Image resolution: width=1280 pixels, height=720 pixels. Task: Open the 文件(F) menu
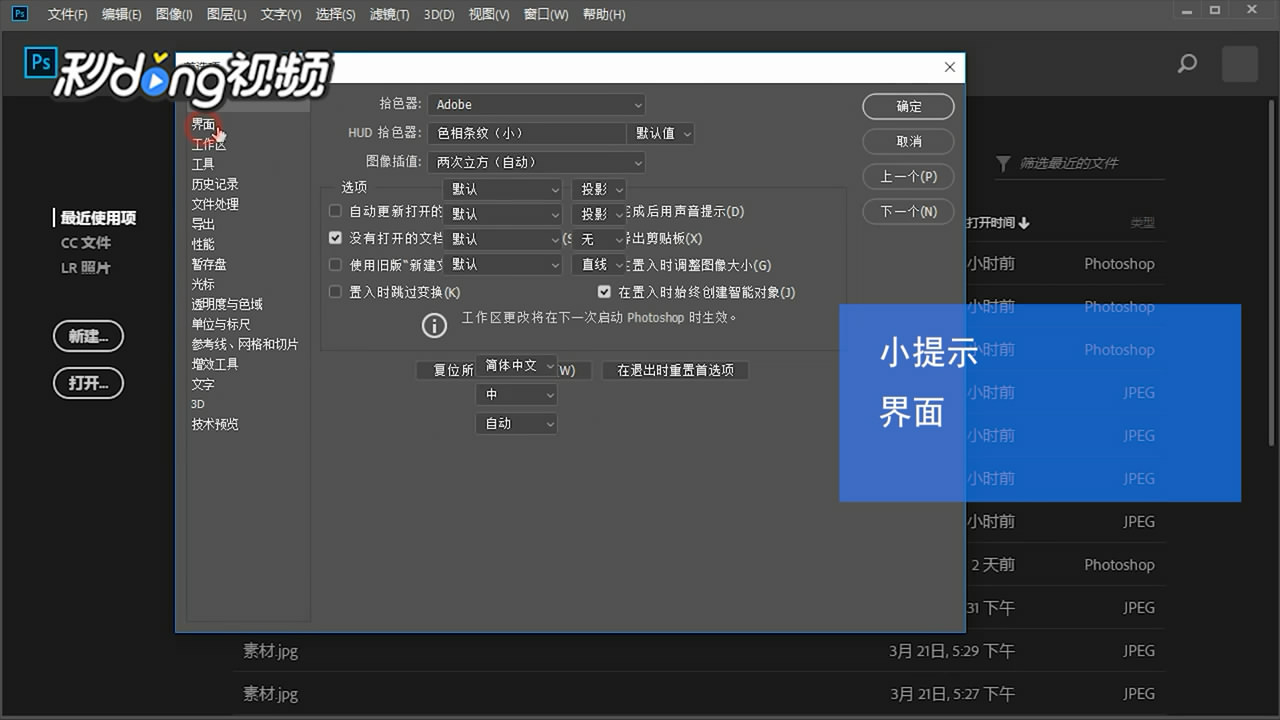[68, 14]
